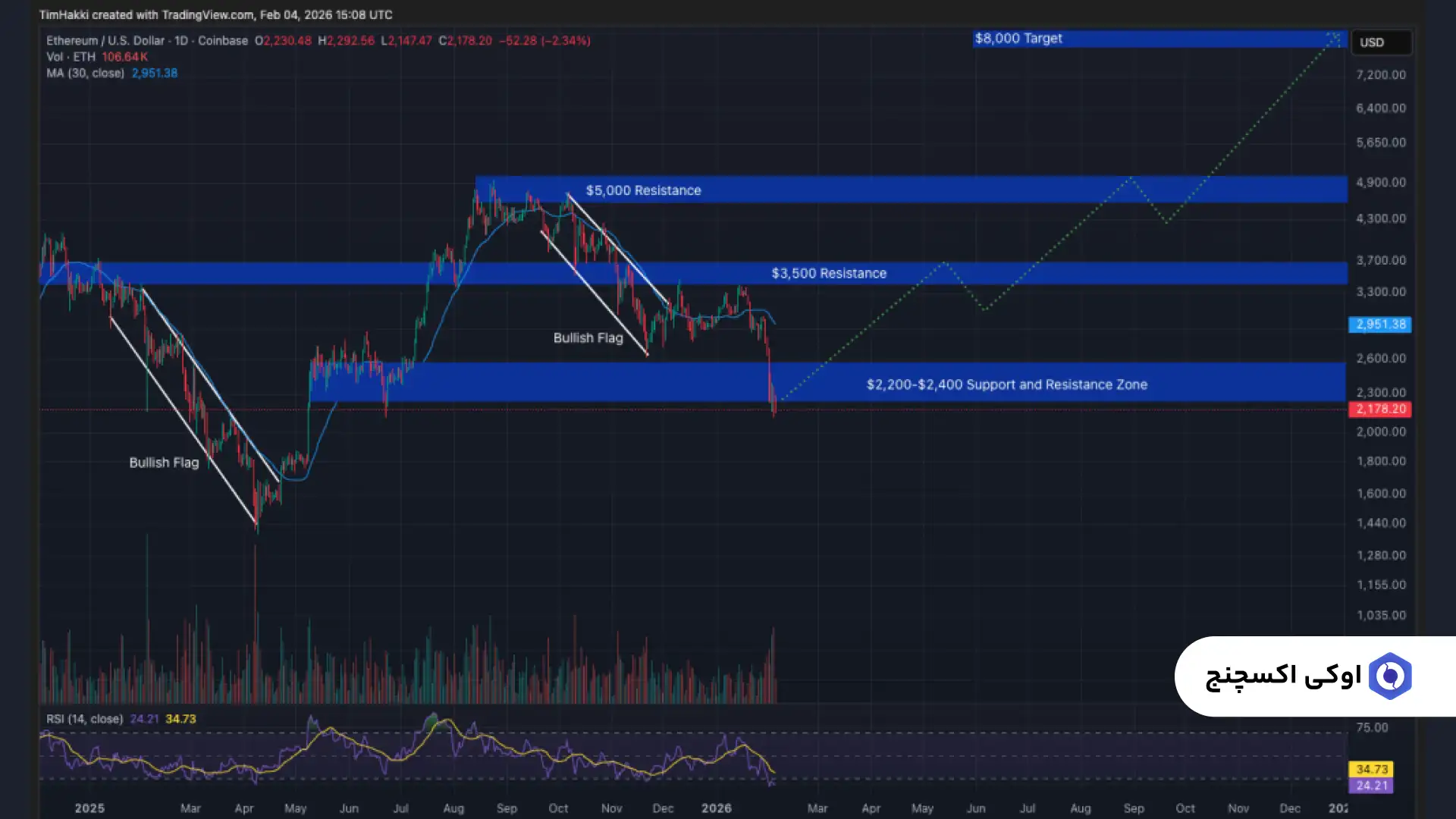This screenshot has height=819, width=1456.
Task: Select the lower-left Bullish Flag annotation
Action: 164,463
